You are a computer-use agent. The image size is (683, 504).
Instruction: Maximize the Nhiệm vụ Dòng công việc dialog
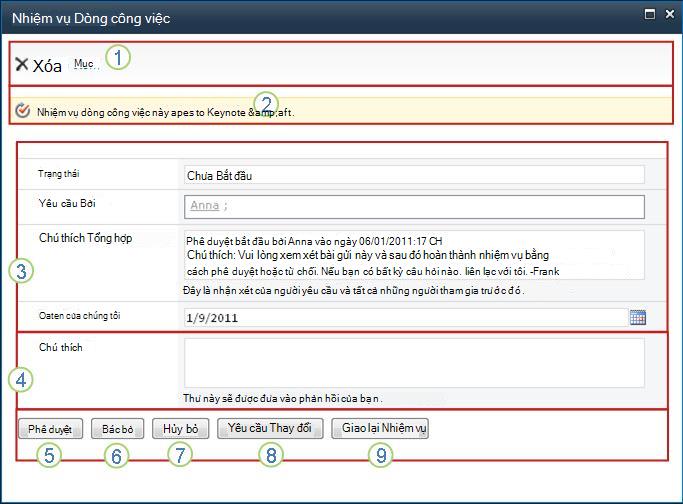point(649,14)
